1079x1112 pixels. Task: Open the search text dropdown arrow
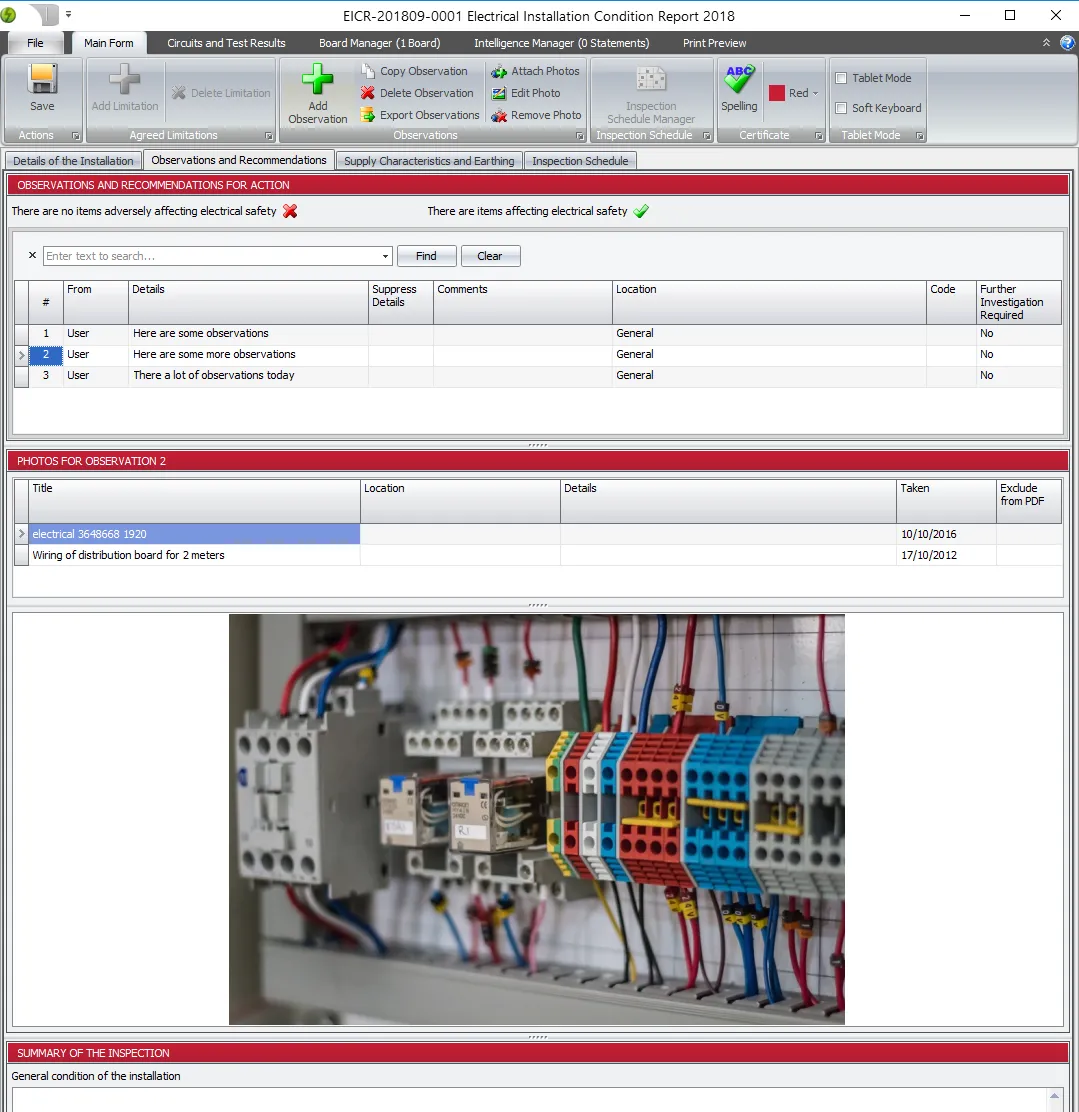tap(385, 256)
